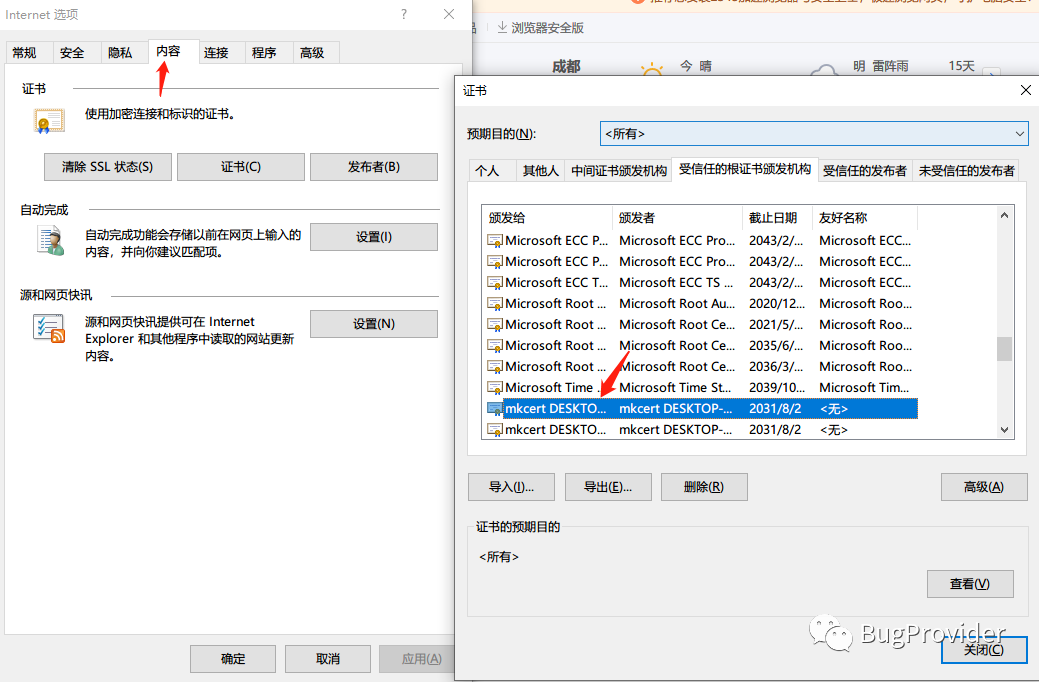The image size is (1039, 682).
Task: Click 确定 button in Internet Options
Action: [x=233, y=659]
